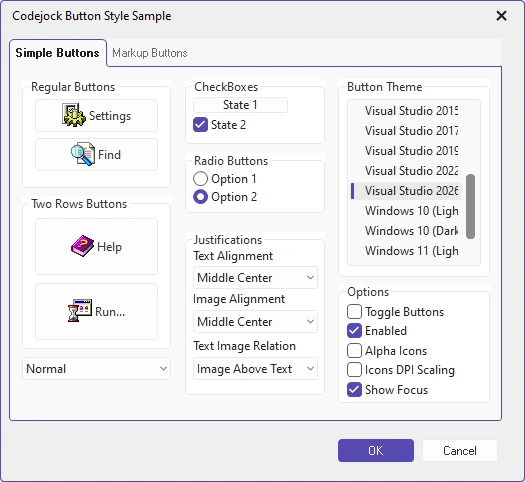
Task: Toggle the State 1 checkbox button
Action: pos(240,105)
